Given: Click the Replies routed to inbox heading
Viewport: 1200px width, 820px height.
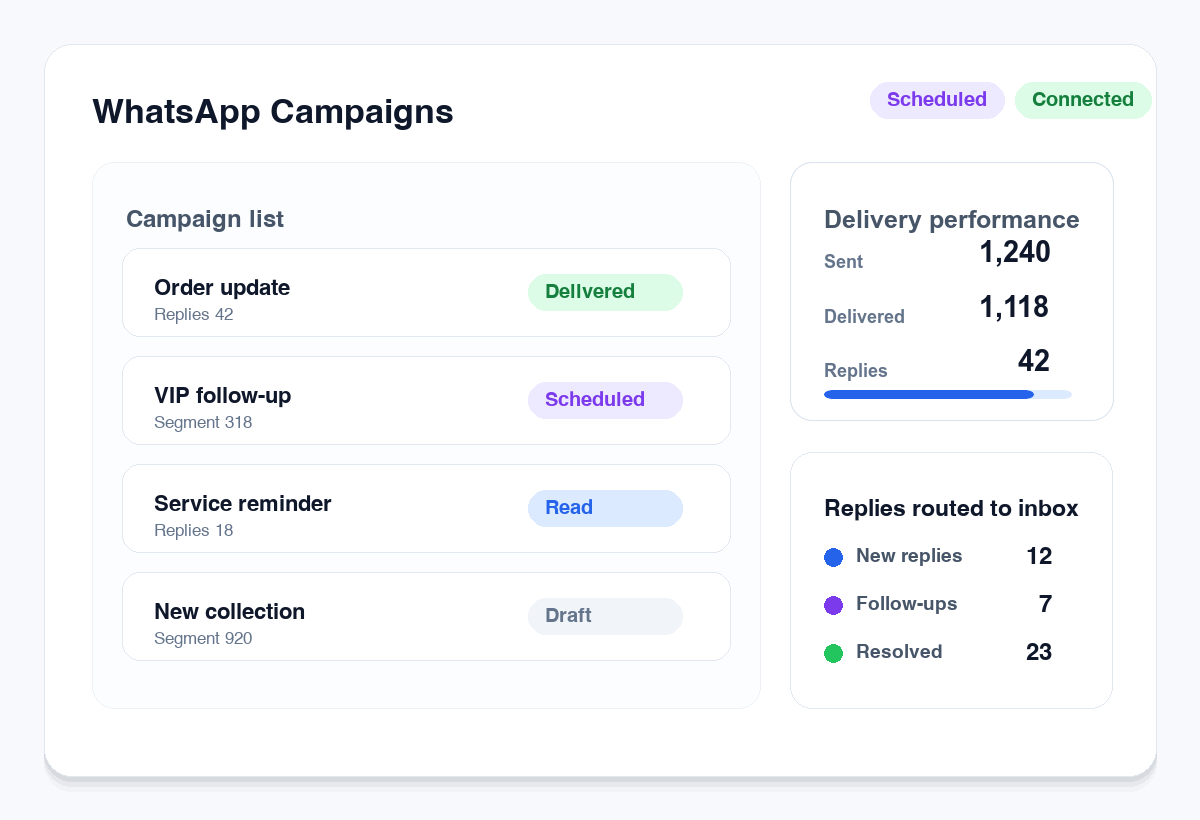Looking at the screenshot, I should pyautogui.click(x=951, y=509).
